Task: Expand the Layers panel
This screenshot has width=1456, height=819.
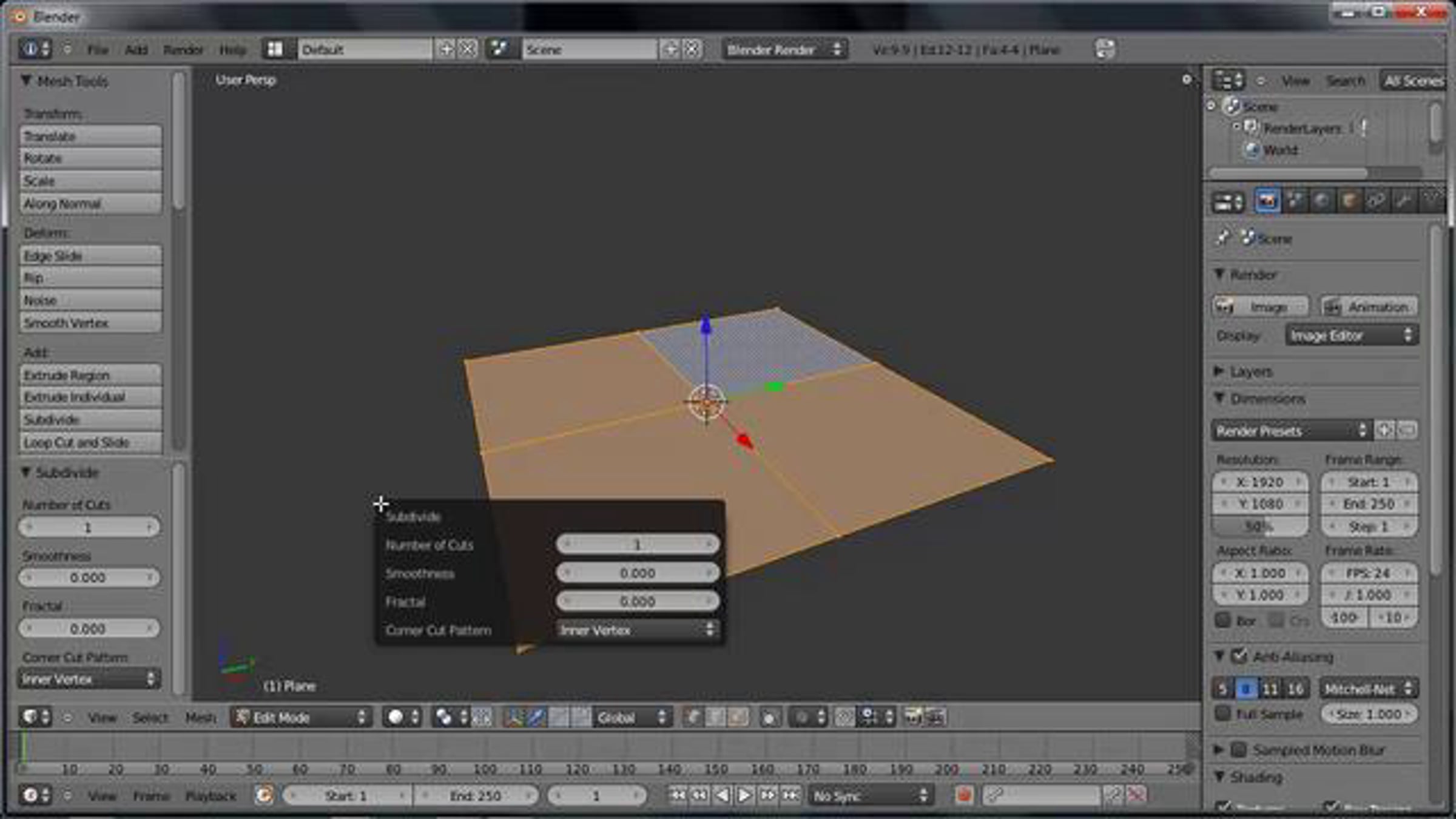Action: point(1250,371)
